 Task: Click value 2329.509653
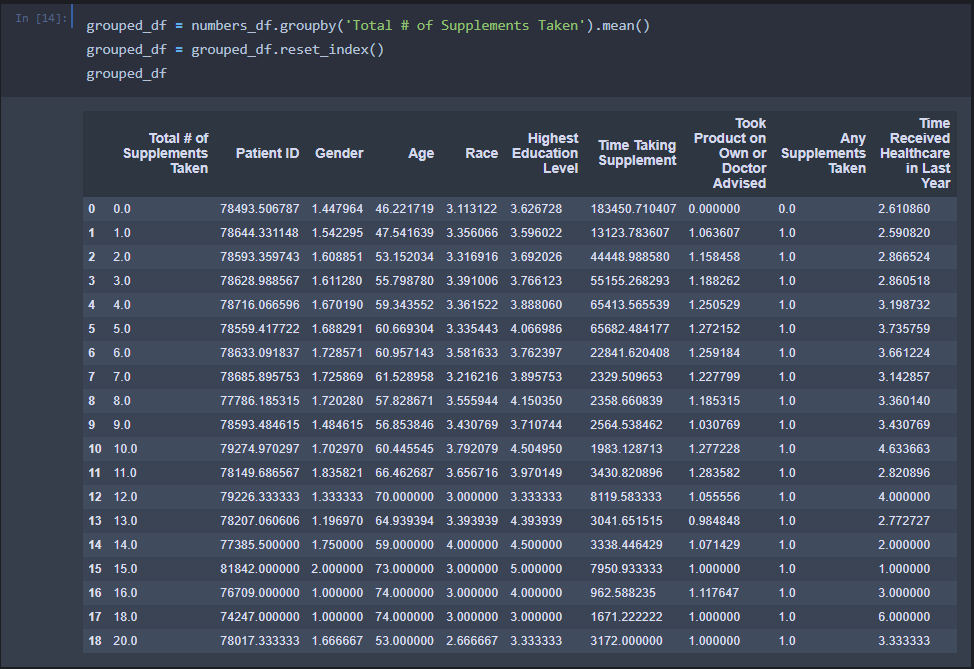pyautogui.click(x=626, y=377)
